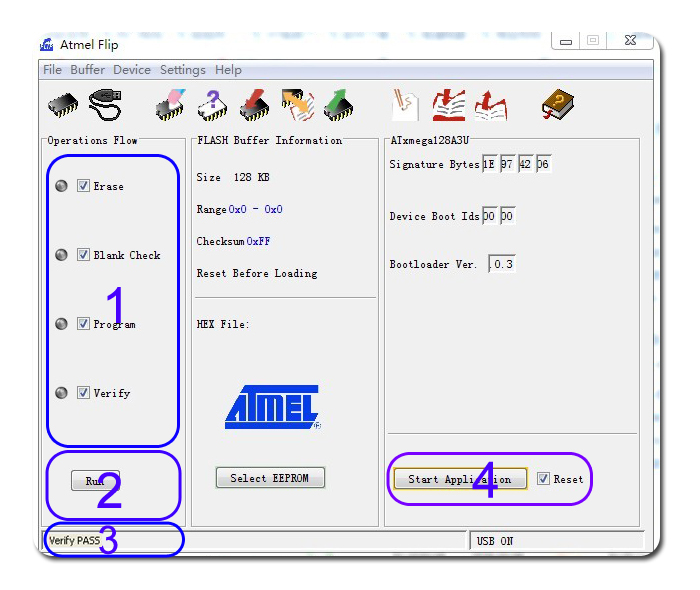Click the Run button
Screen dimensions: 700x590
coord(96,481)
